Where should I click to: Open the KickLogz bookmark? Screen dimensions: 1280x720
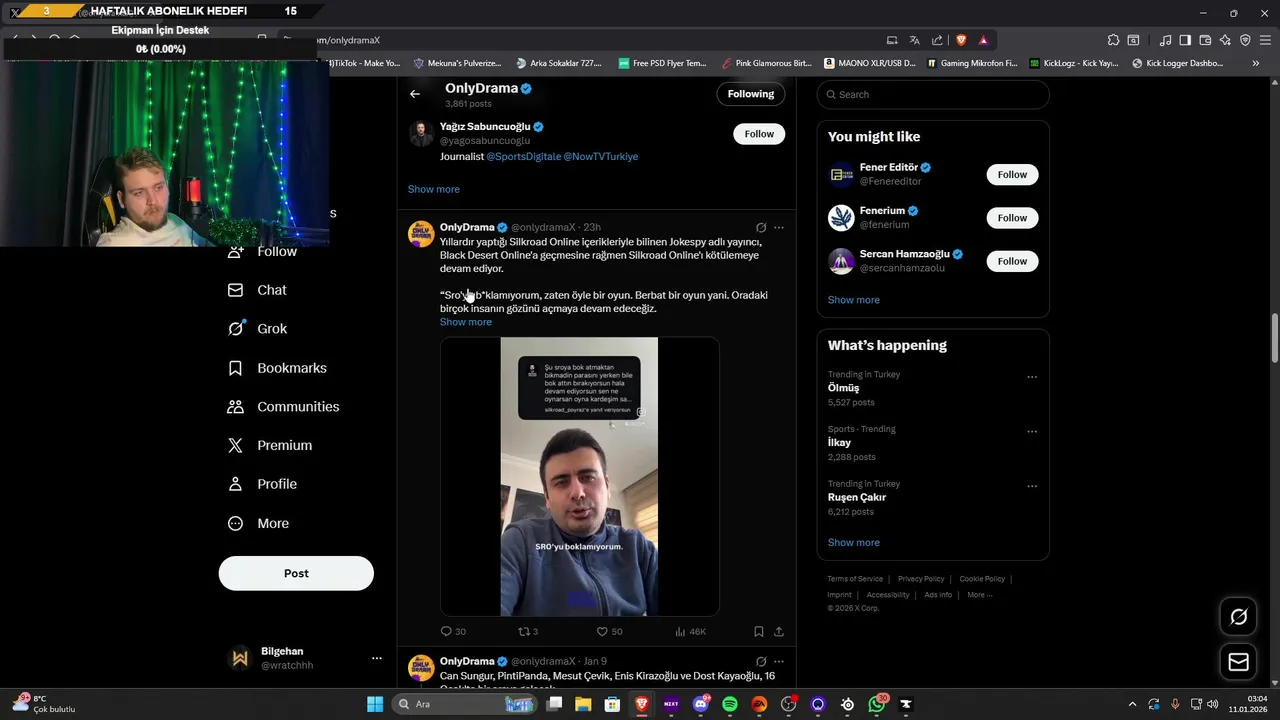[1073, 63]
